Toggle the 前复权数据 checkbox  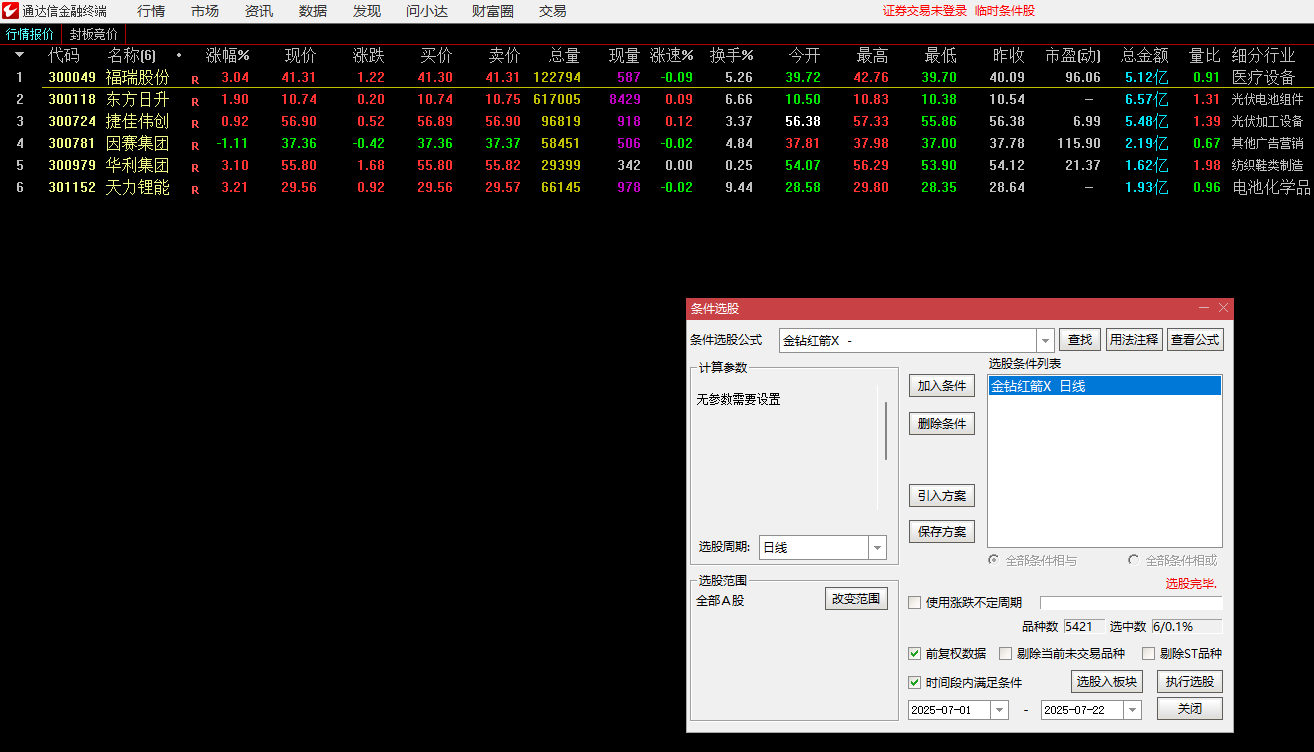914,654
